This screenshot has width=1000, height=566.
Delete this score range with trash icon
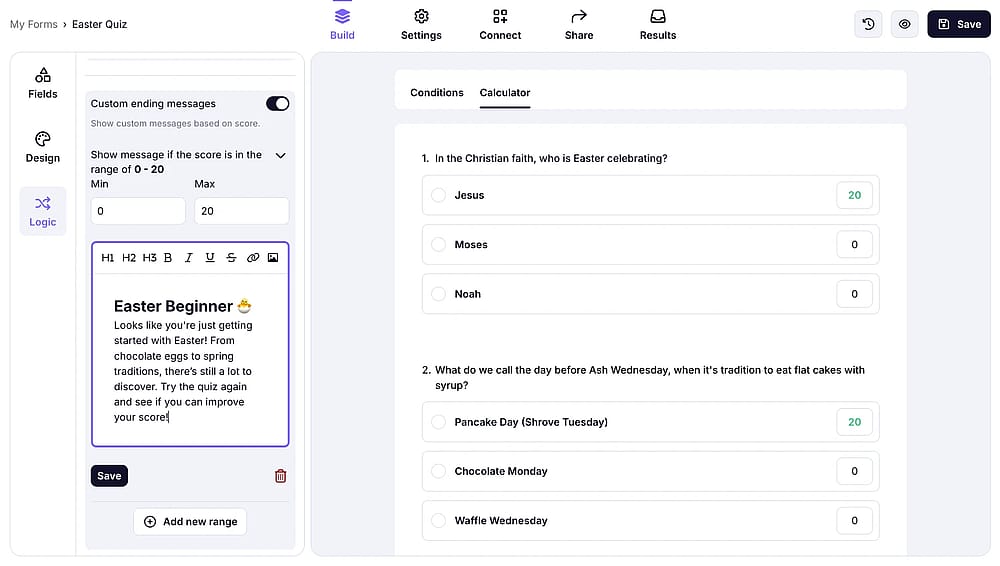pos(281,476)
